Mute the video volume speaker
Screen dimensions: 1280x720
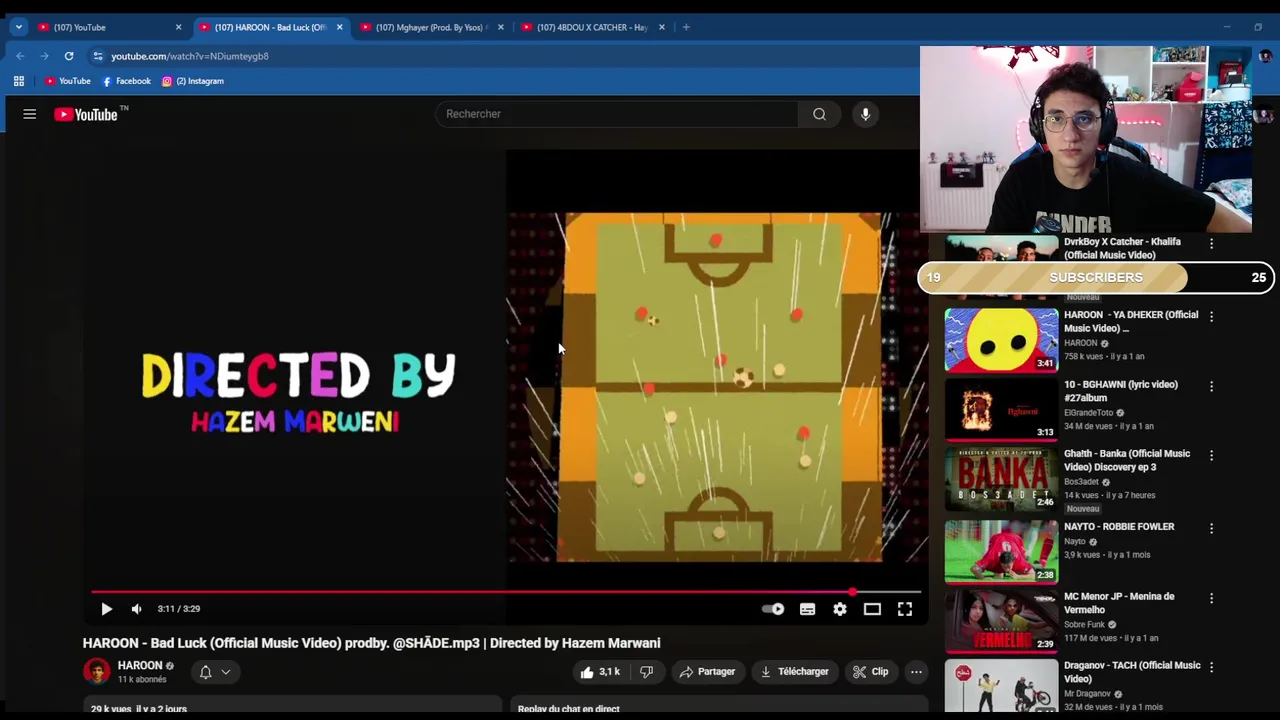(x=137, y=609)
